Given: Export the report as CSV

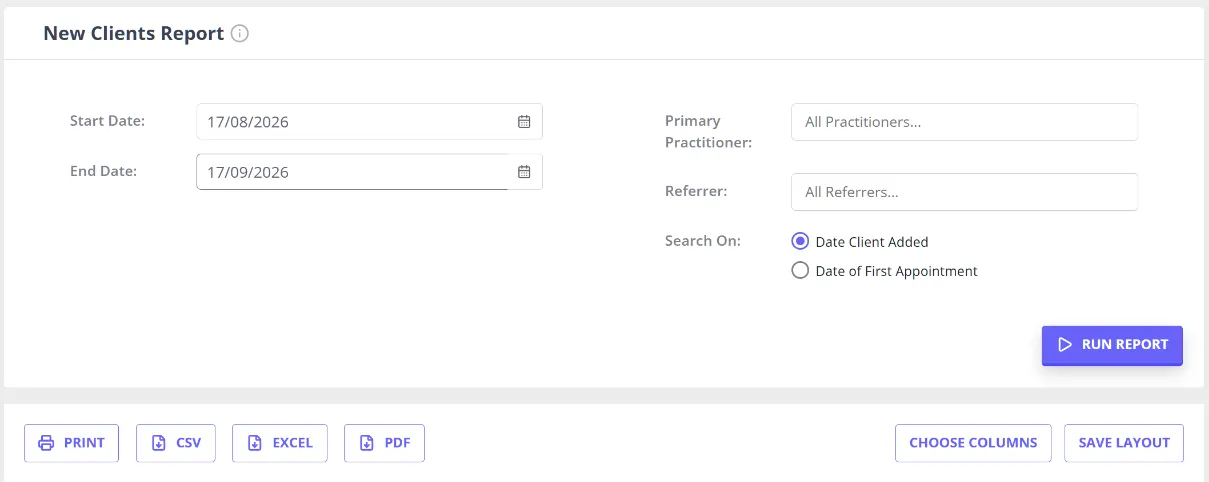Looking at the screenshot, I should [176, 443].
